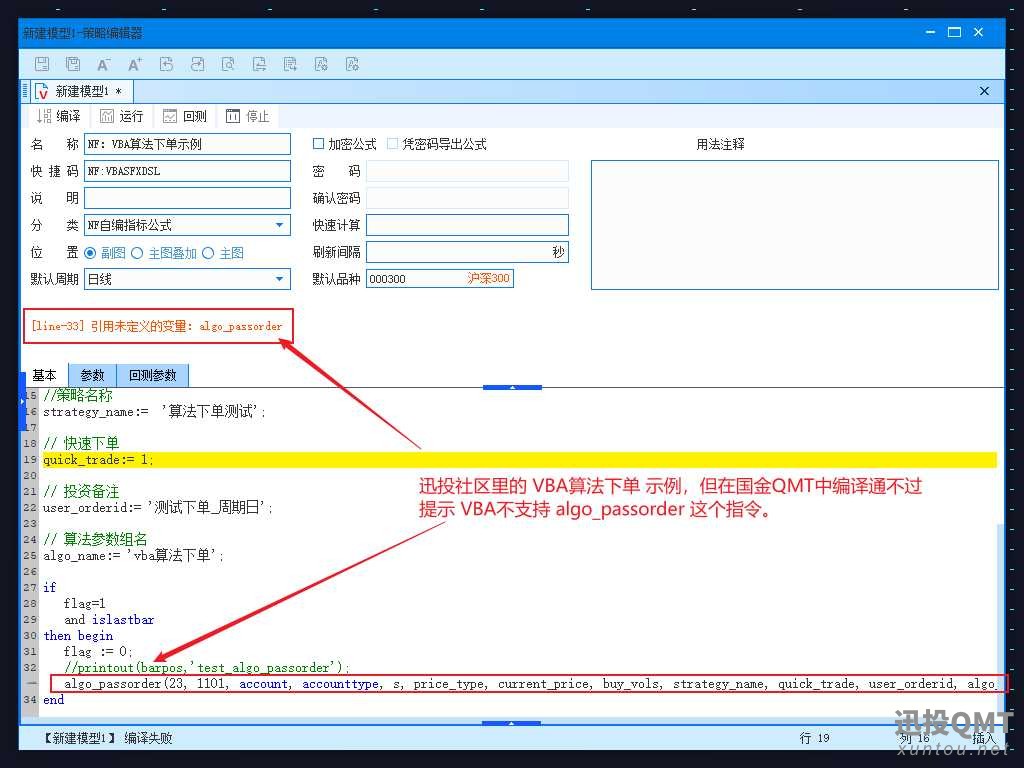
Task: Click the 名称 field with VBA算法下单示例
Action: 187,144
